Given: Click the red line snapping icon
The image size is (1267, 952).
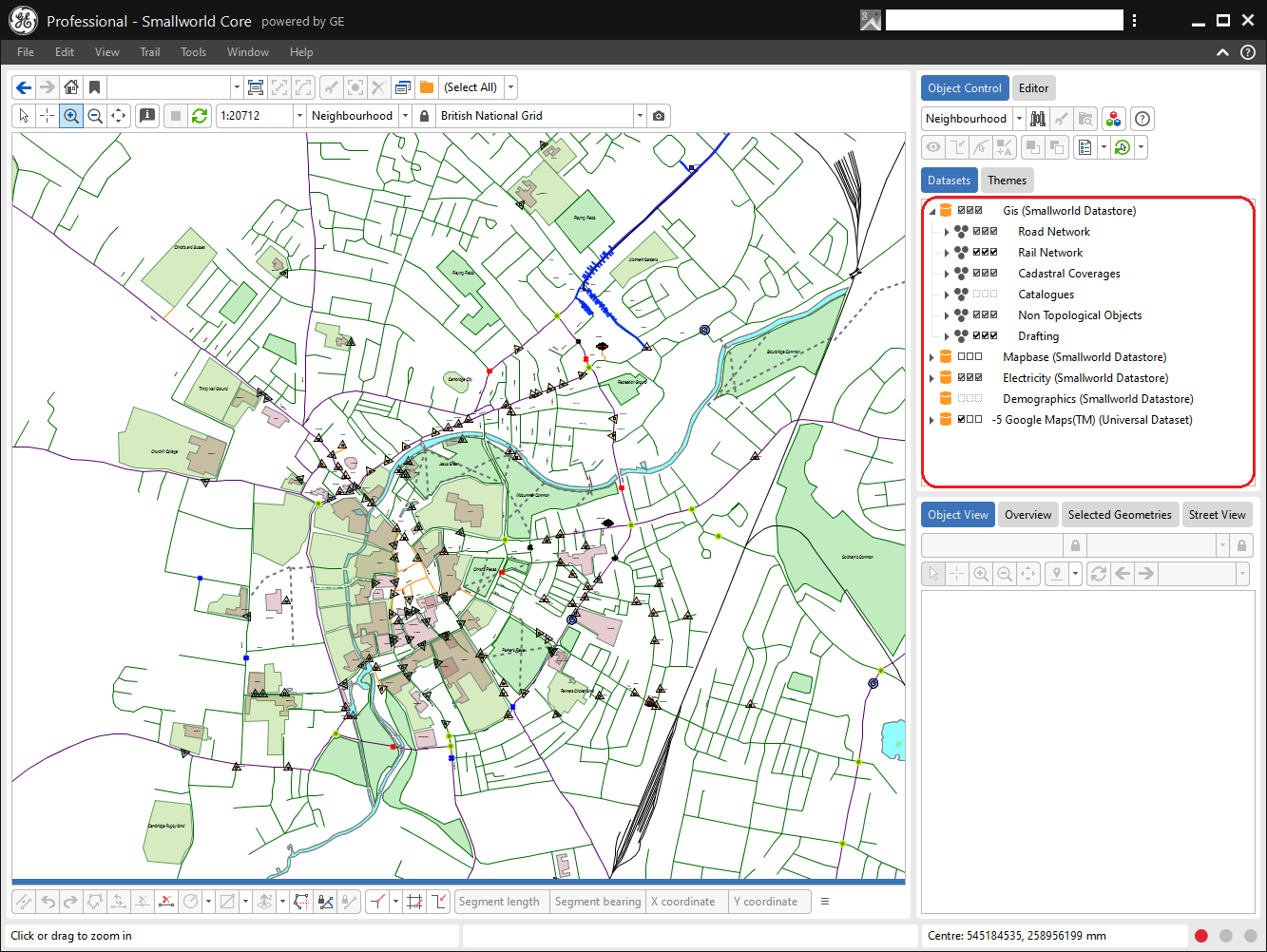Looking at the screenshot, I should 377,902.
